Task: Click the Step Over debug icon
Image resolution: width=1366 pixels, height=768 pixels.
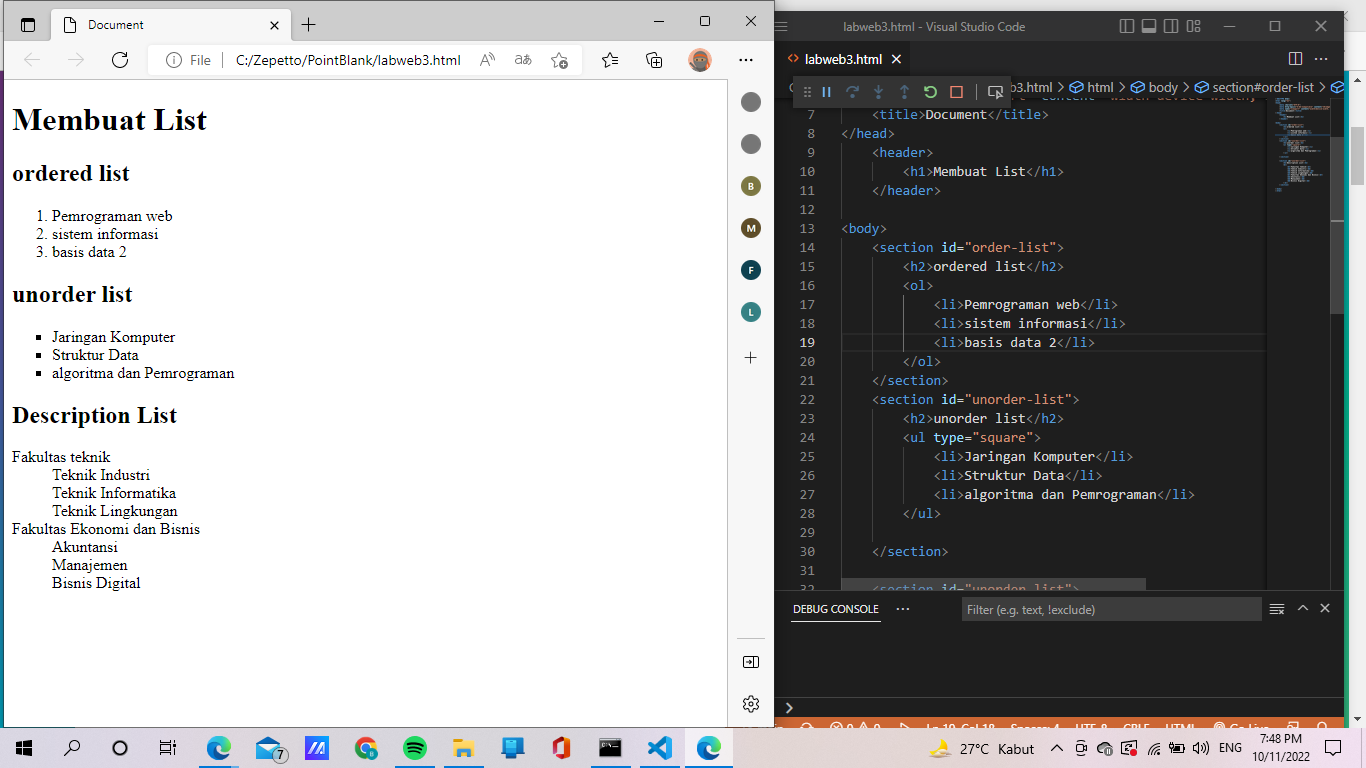Action: point(851,91)
